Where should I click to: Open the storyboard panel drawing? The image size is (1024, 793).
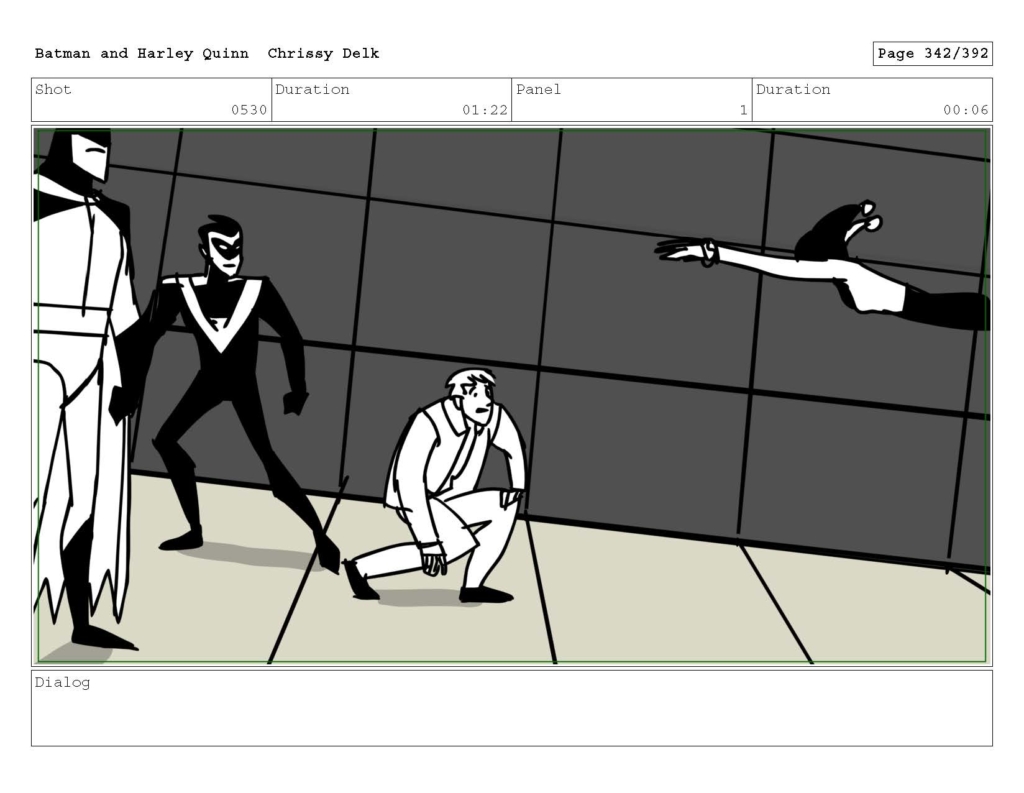pos(512,396)
